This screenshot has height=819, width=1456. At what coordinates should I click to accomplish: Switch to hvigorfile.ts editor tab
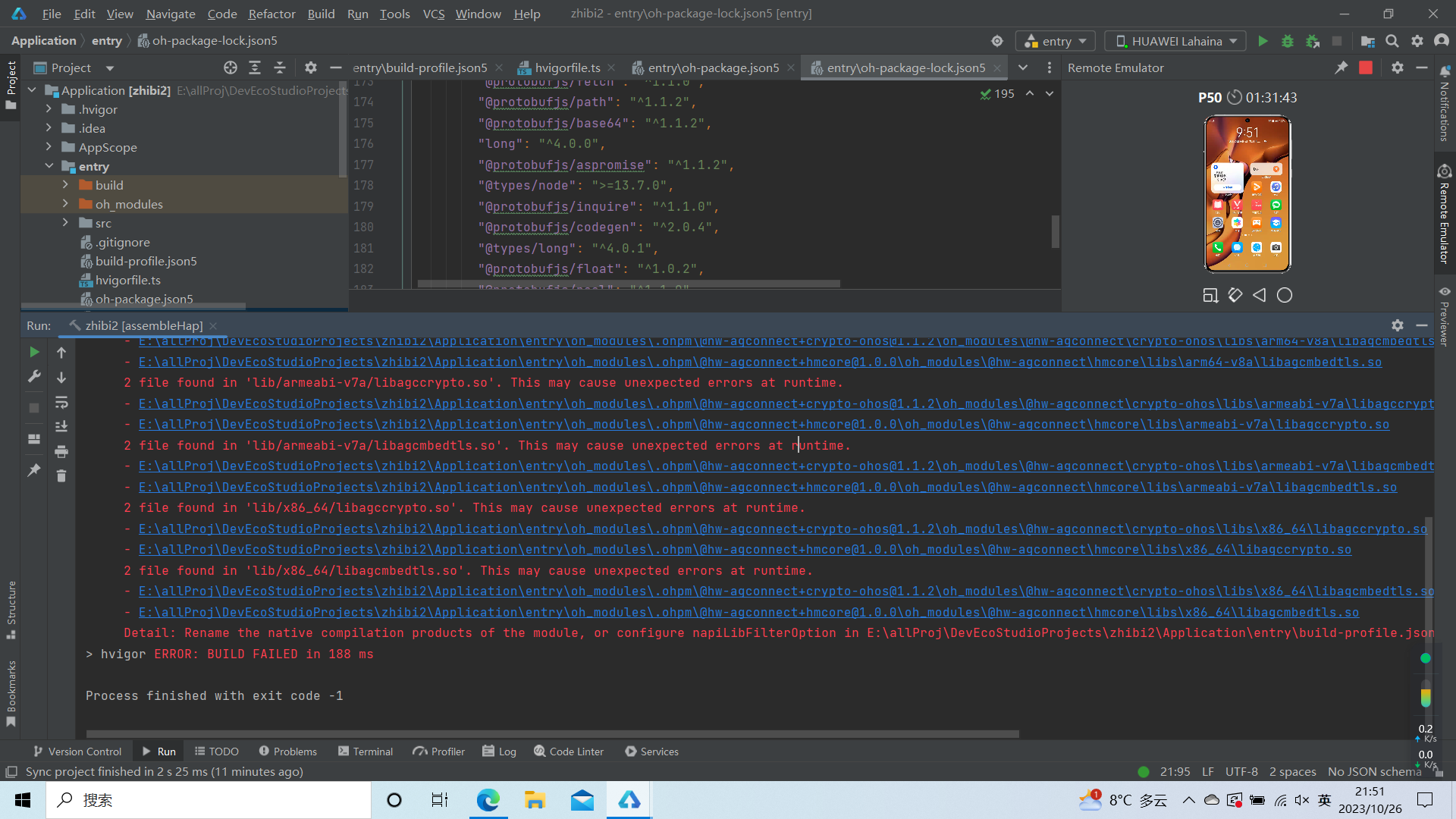(x=566, y=67)
